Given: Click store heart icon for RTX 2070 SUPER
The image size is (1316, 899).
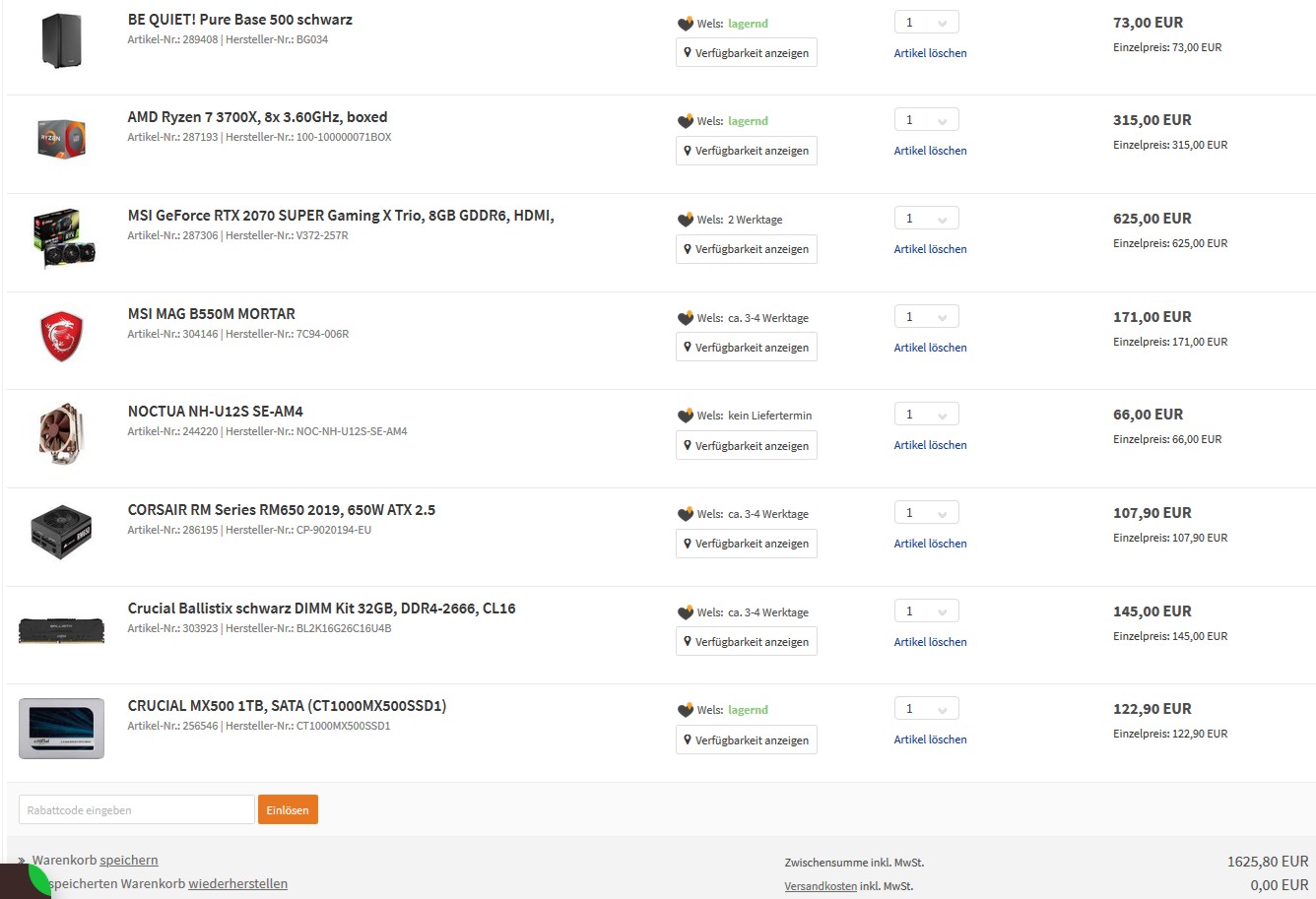Looking at the screenshot, I should pyautogui.click(x=686, y=220).
